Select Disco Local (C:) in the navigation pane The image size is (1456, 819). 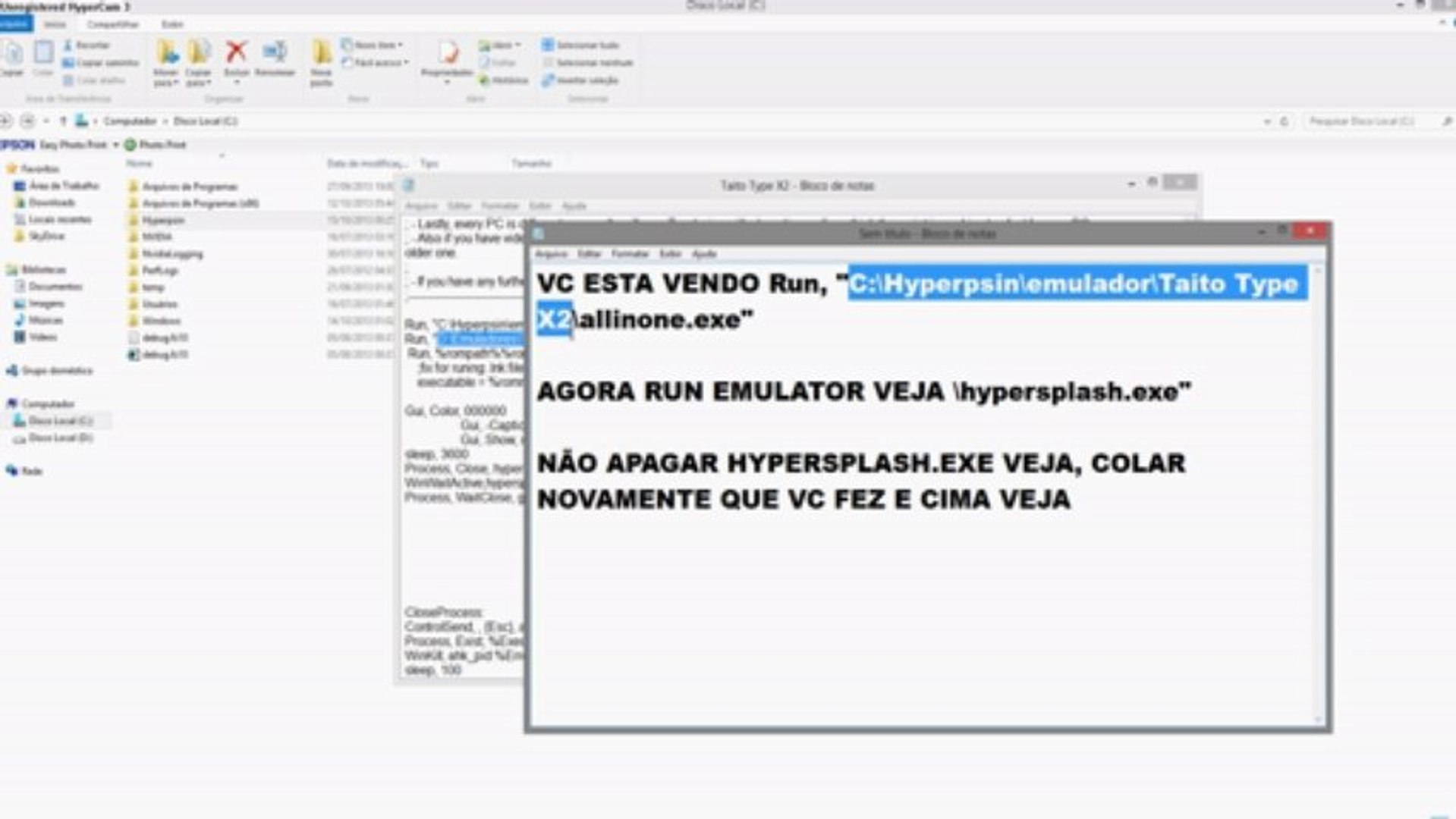click(54, 421)
